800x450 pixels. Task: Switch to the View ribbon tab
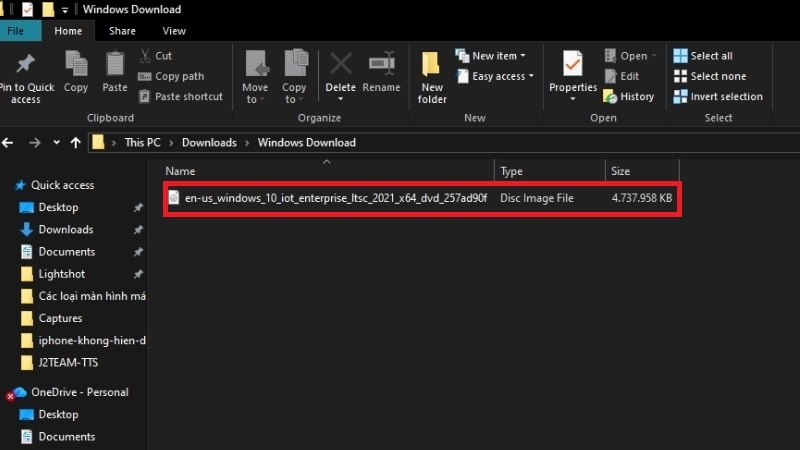coord(174,31)
